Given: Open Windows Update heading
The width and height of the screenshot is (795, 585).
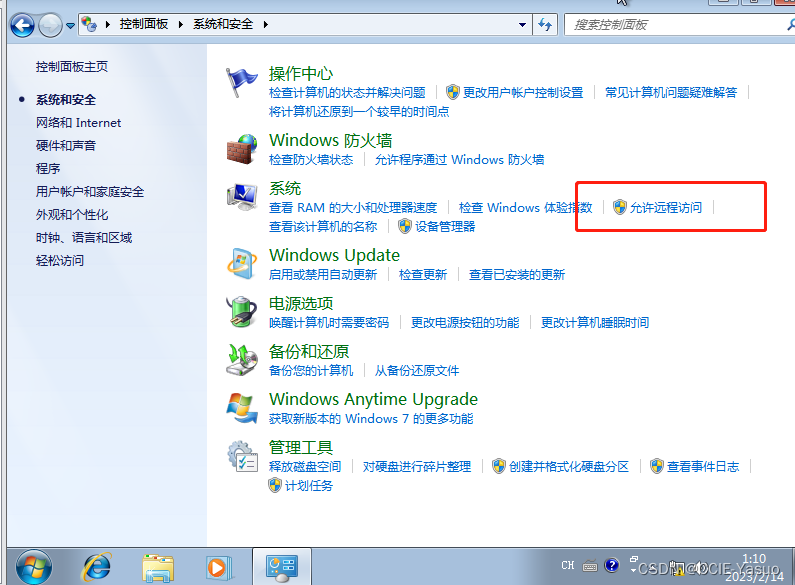Looking at the screenshot, I should (x=334, y=255).
